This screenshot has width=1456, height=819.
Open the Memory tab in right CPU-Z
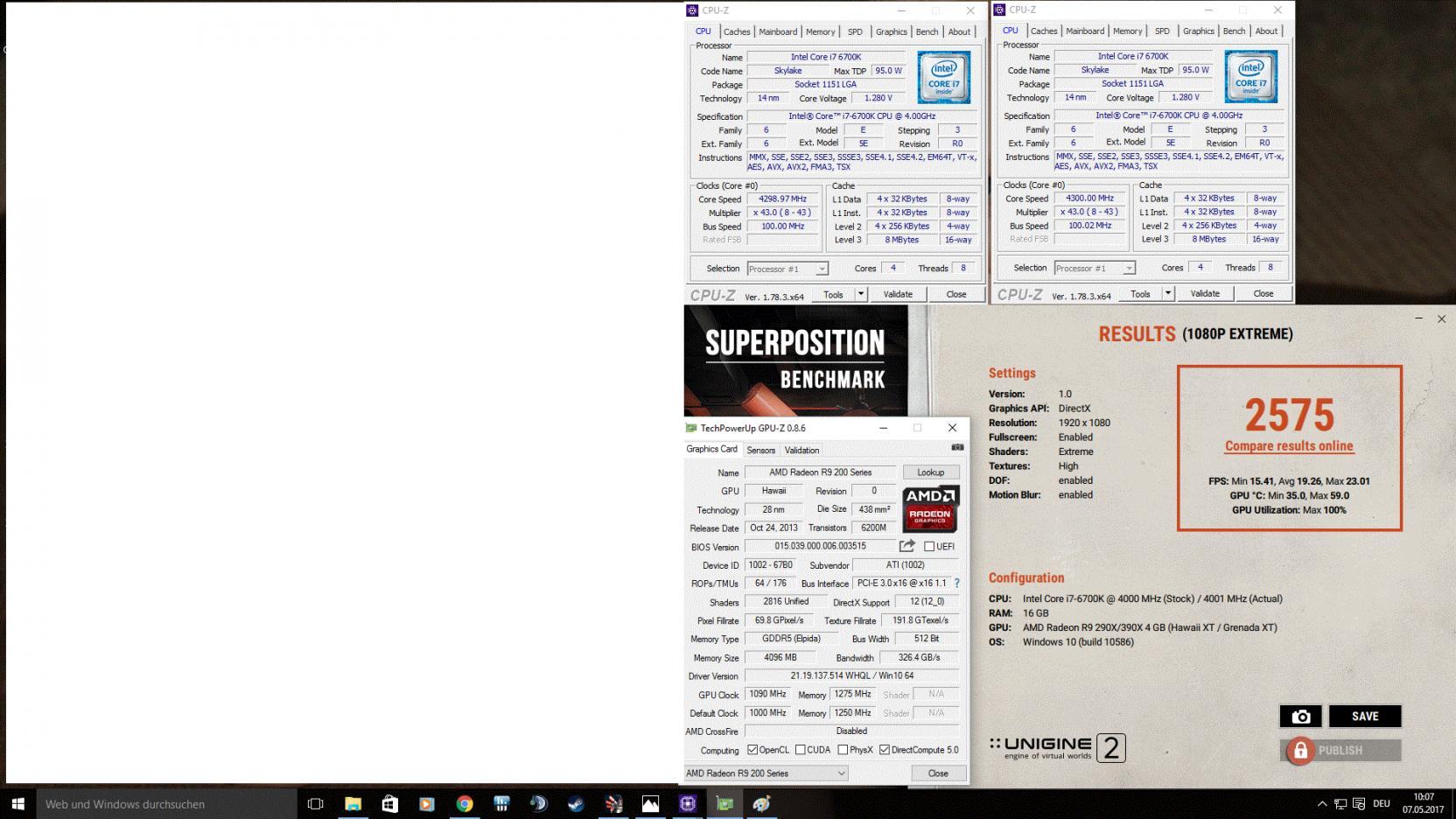1127,31
